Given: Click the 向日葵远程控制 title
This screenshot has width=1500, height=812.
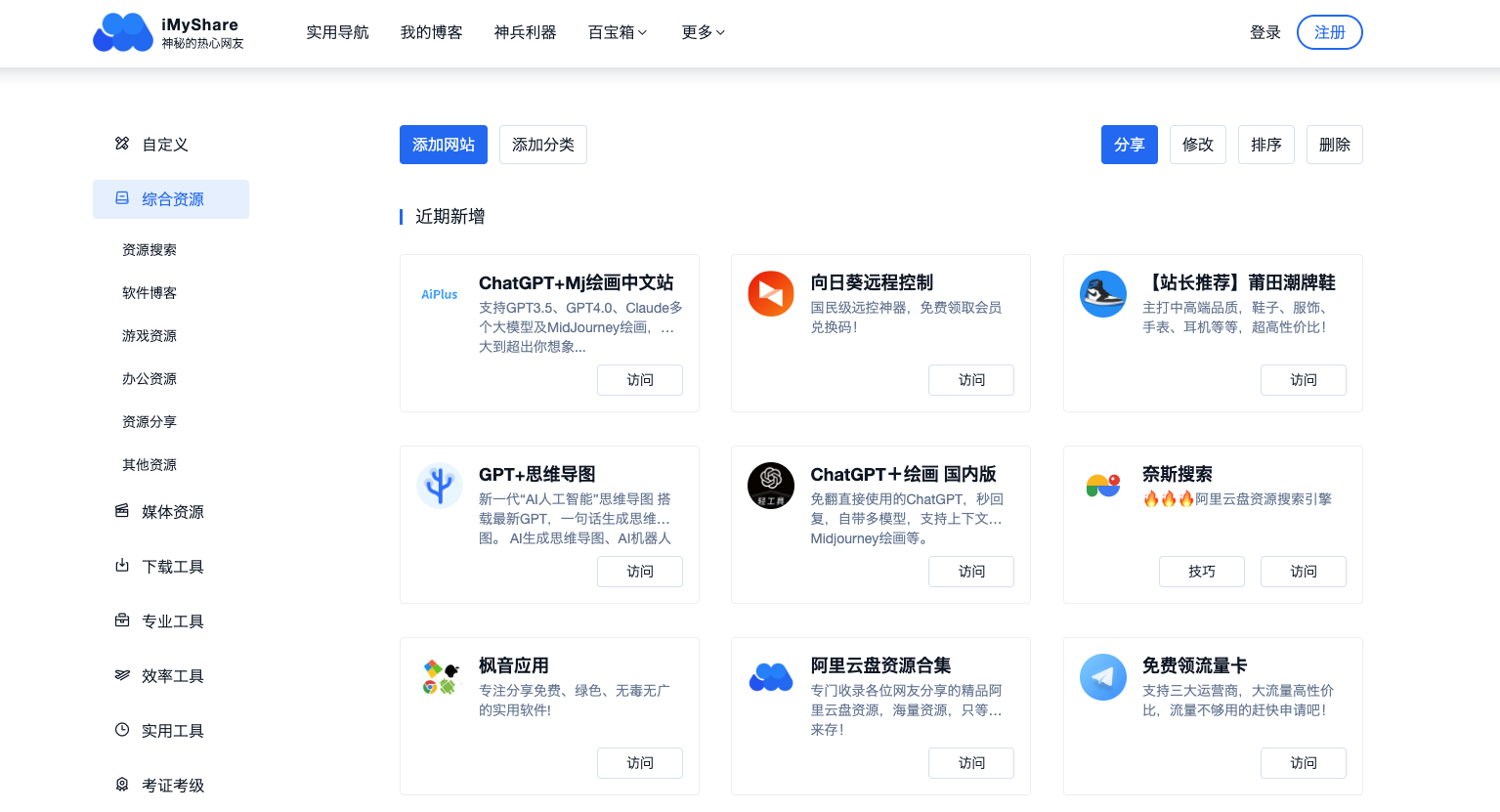Looking at the screenshot, I should pos(872,282).
